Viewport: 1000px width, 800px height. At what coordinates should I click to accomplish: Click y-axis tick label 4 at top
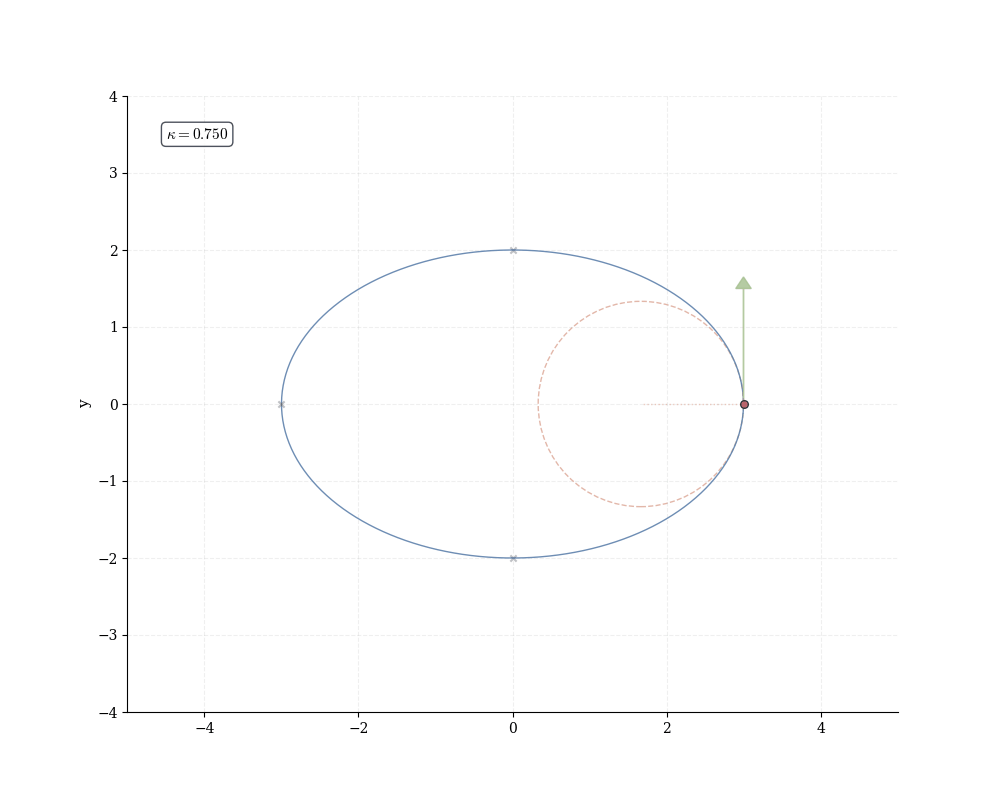pyautogui.click(x=113, y=97)
